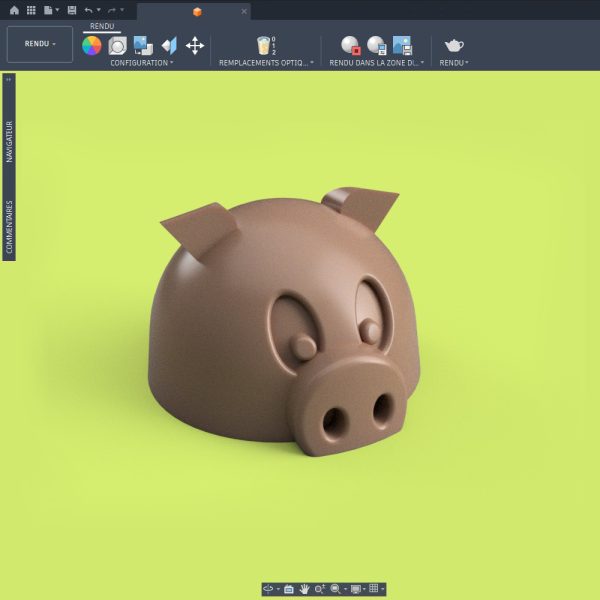This screenshot has width=600, height=600.
Task: Open Scene Settings icon
Action: tap(117, 46)
